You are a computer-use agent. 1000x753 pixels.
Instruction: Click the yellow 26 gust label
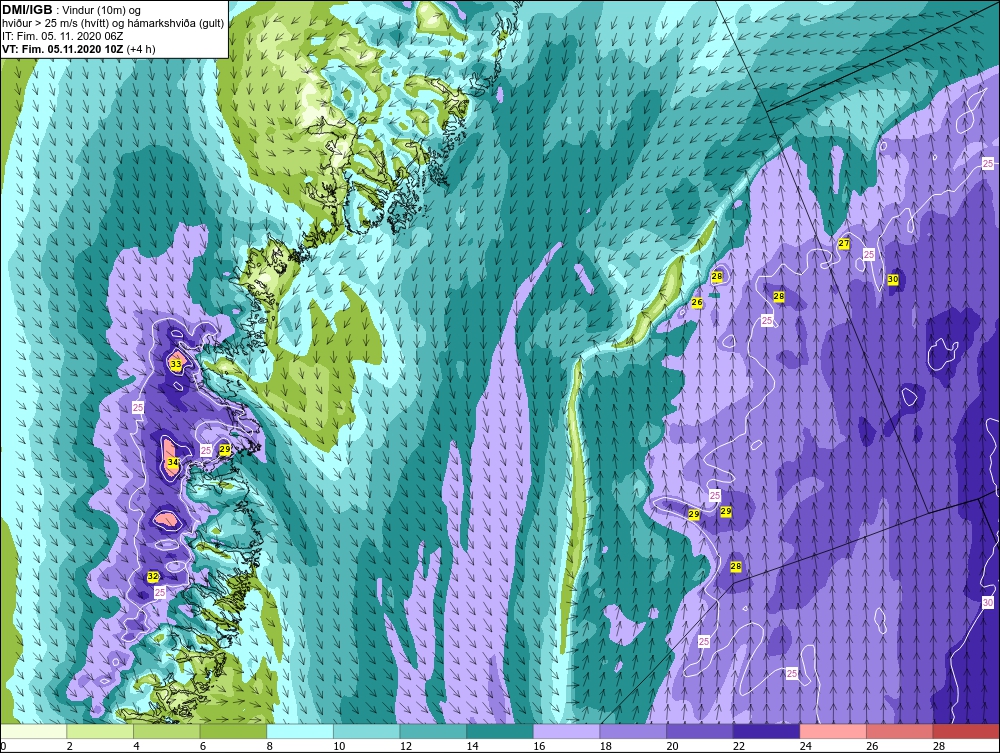coord(697,302)
